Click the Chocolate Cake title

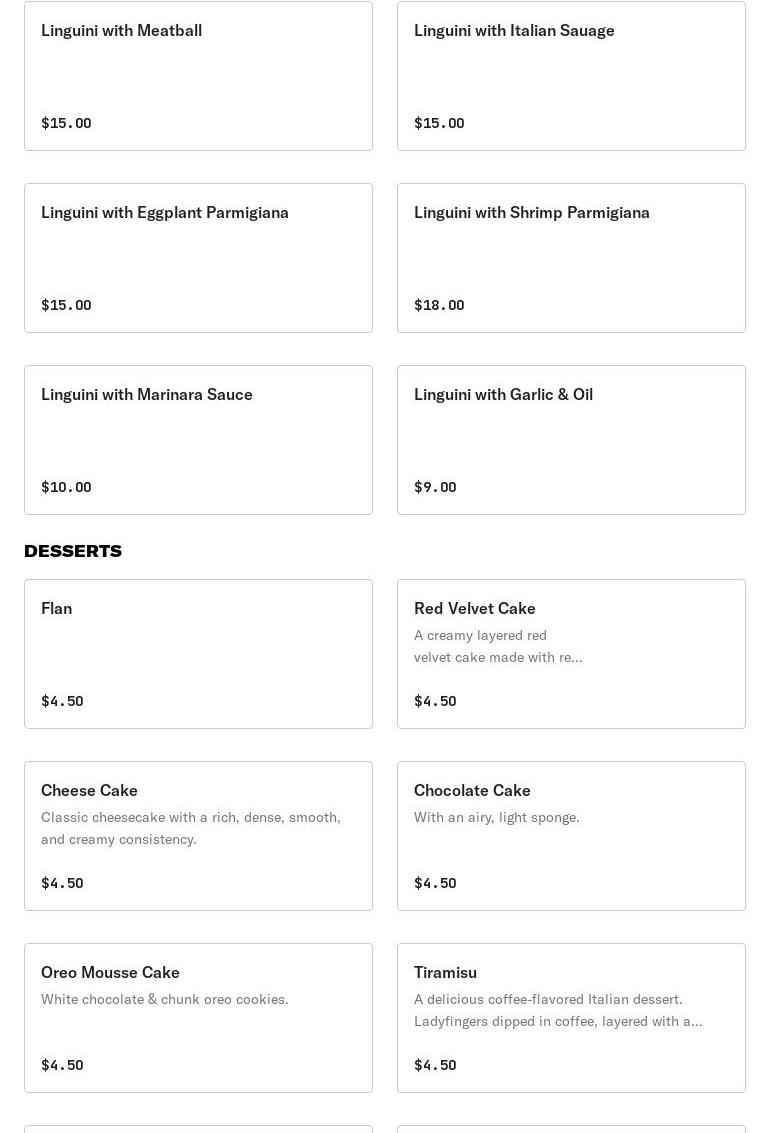coord(472,790)
